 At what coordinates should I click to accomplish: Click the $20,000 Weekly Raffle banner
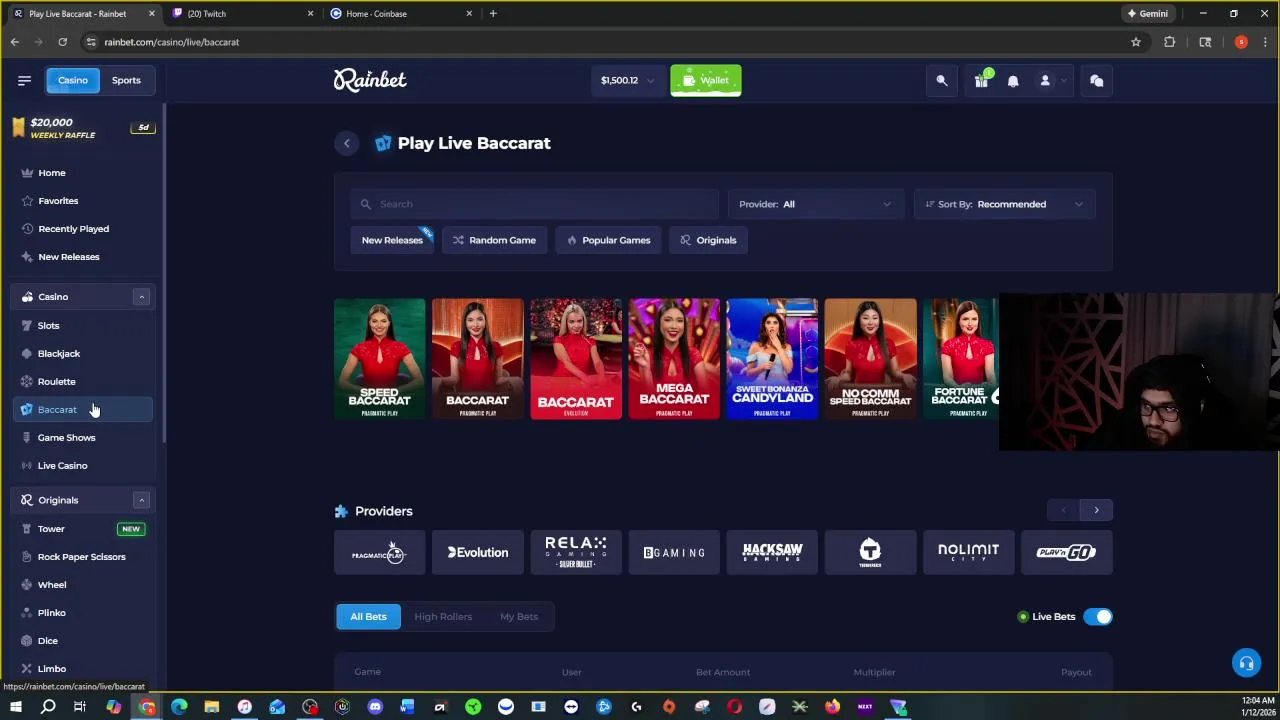pos(83,128)
